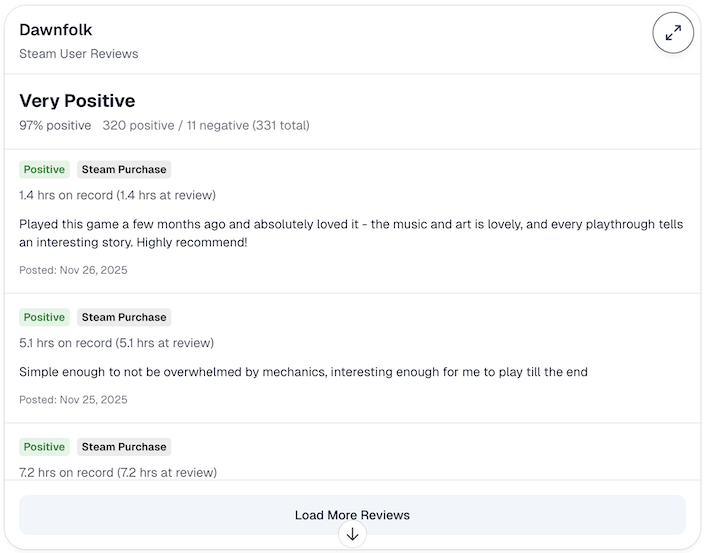
Task: Click the 97% positive statistic
Action: point(55,126)
